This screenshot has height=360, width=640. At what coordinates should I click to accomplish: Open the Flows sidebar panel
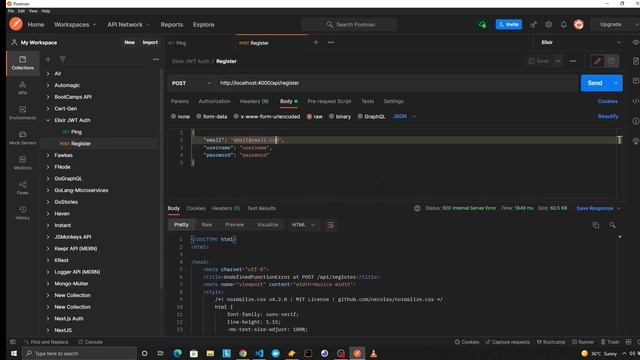[22, 188]
